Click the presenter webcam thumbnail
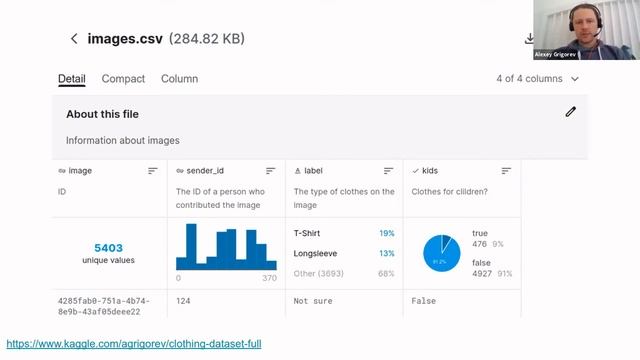The image size is (640, 360). [x=587, y=30]
